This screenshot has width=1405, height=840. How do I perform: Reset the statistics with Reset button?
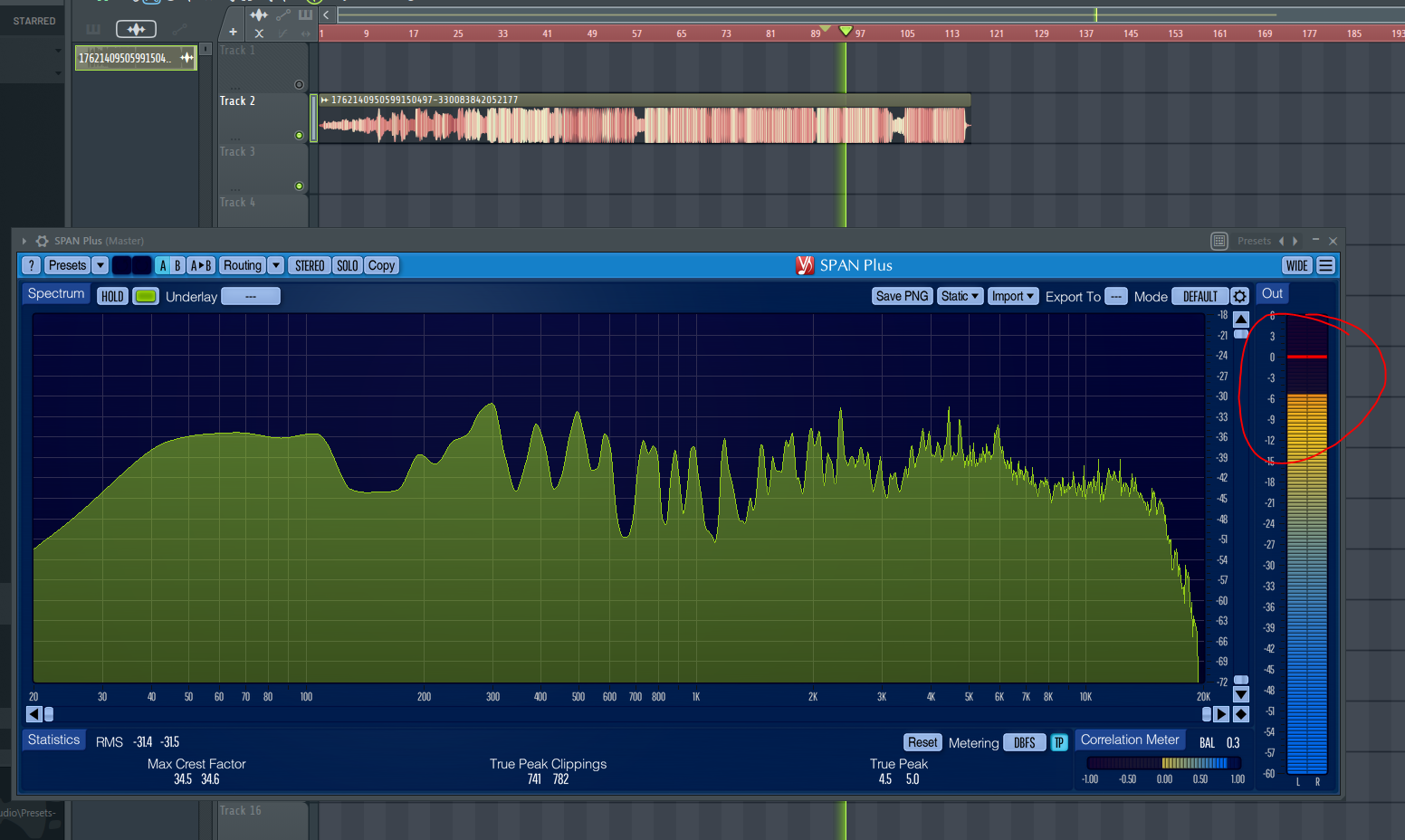pyautogui.click(x=922, y=742)
